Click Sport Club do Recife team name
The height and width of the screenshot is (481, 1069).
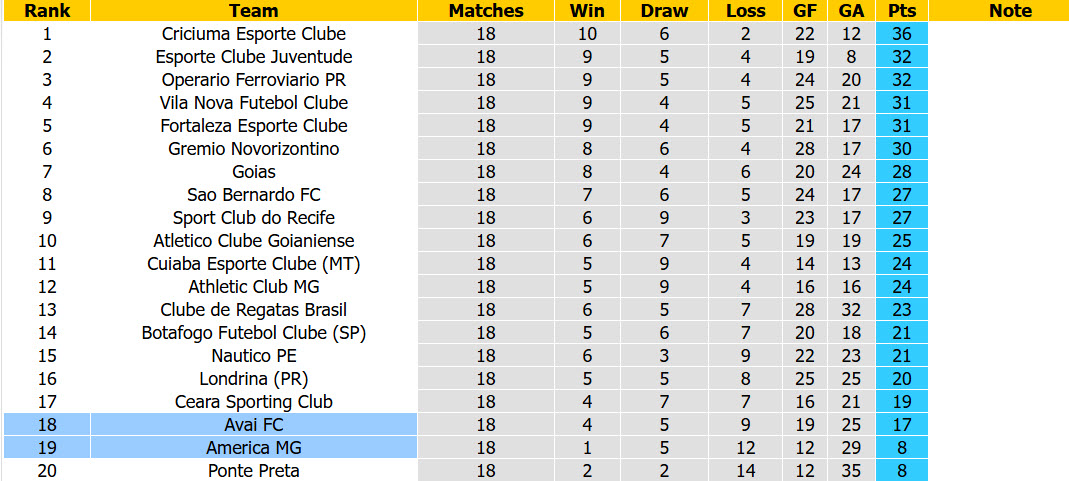tap(254, 217)
